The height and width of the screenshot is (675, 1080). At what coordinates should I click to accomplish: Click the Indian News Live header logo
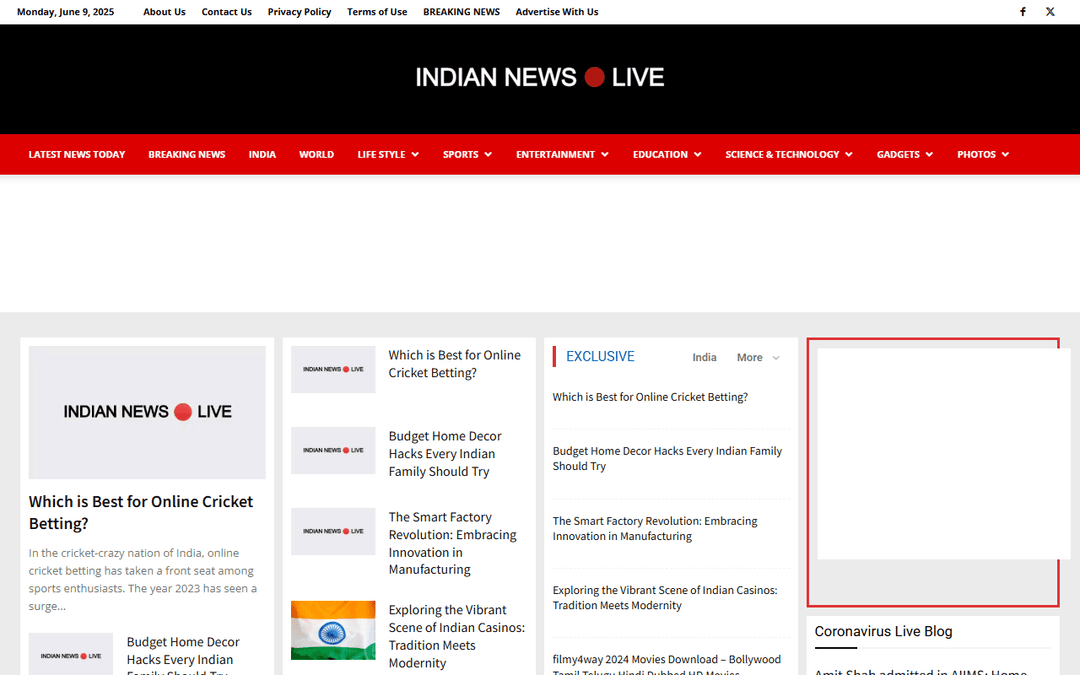(539, 77)
